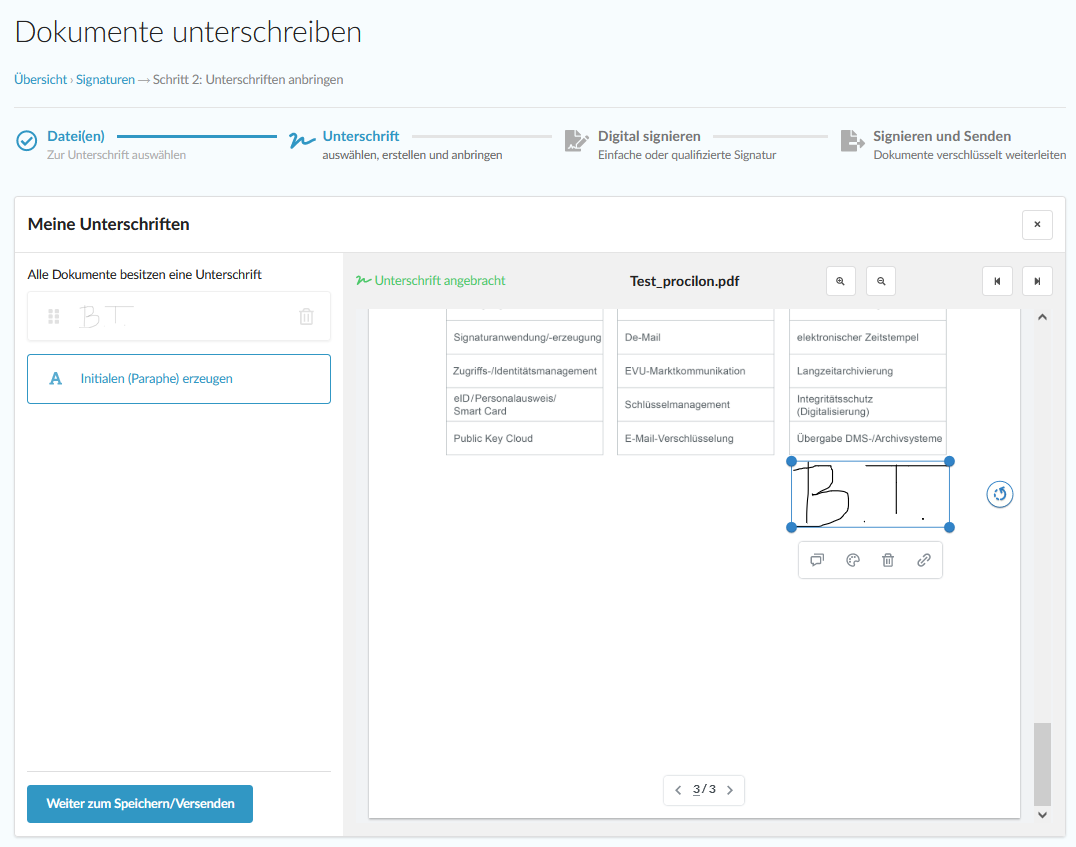
Task: Zoom out of the PDF document
Action: (x=881, y=281)
